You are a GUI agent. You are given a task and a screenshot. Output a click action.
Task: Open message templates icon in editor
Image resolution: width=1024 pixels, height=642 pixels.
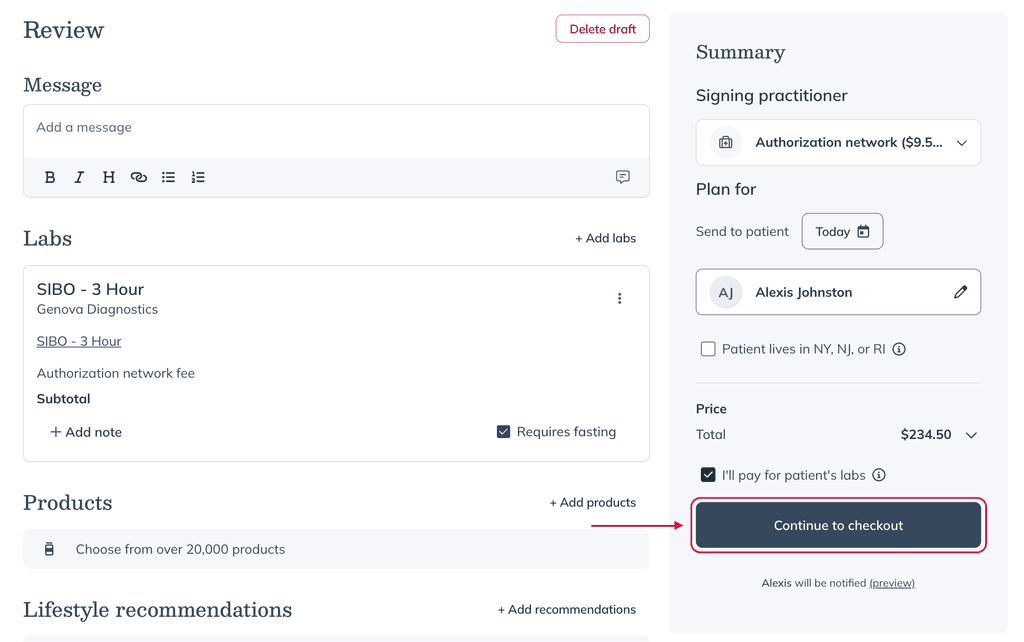coord(623,177)
